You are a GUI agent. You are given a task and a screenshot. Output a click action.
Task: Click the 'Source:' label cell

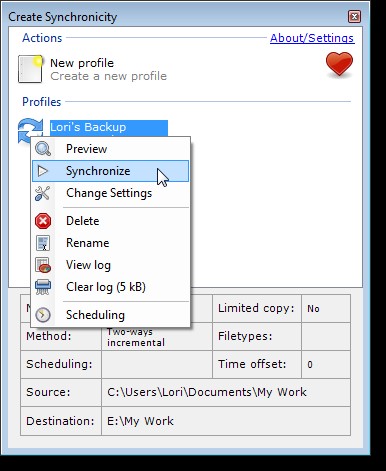61,392
